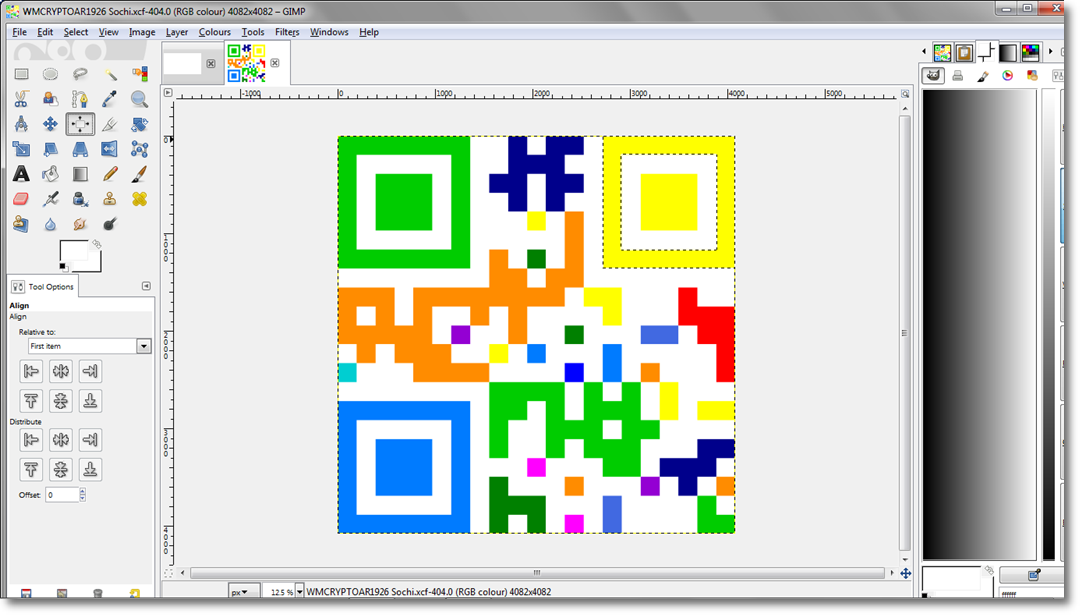Distribute left edges of targets

(x=31, y=440)
